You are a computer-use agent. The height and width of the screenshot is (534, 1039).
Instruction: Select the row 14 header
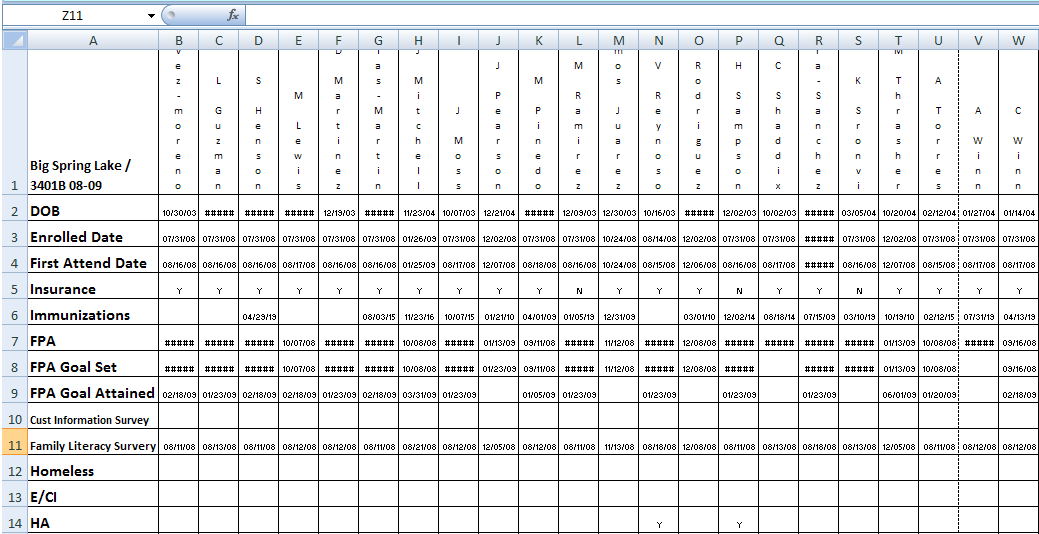tap(13, 522)
